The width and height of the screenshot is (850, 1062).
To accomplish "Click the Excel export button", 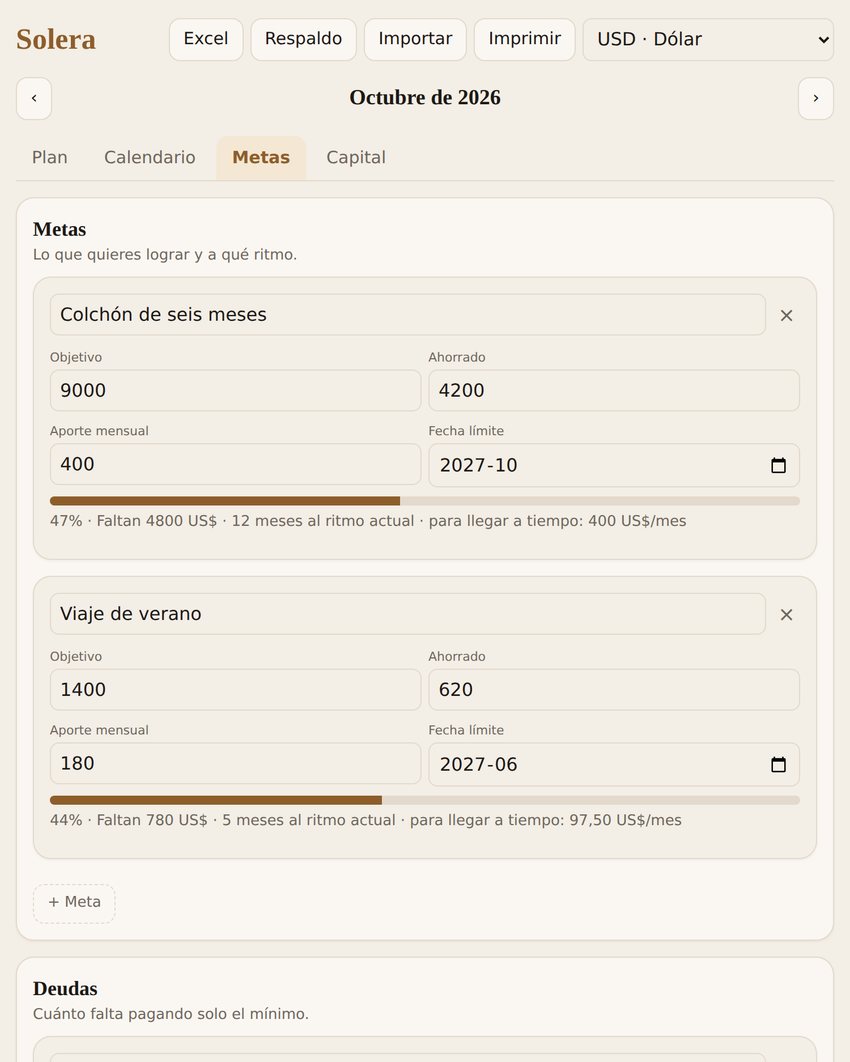I will [206, 39].
